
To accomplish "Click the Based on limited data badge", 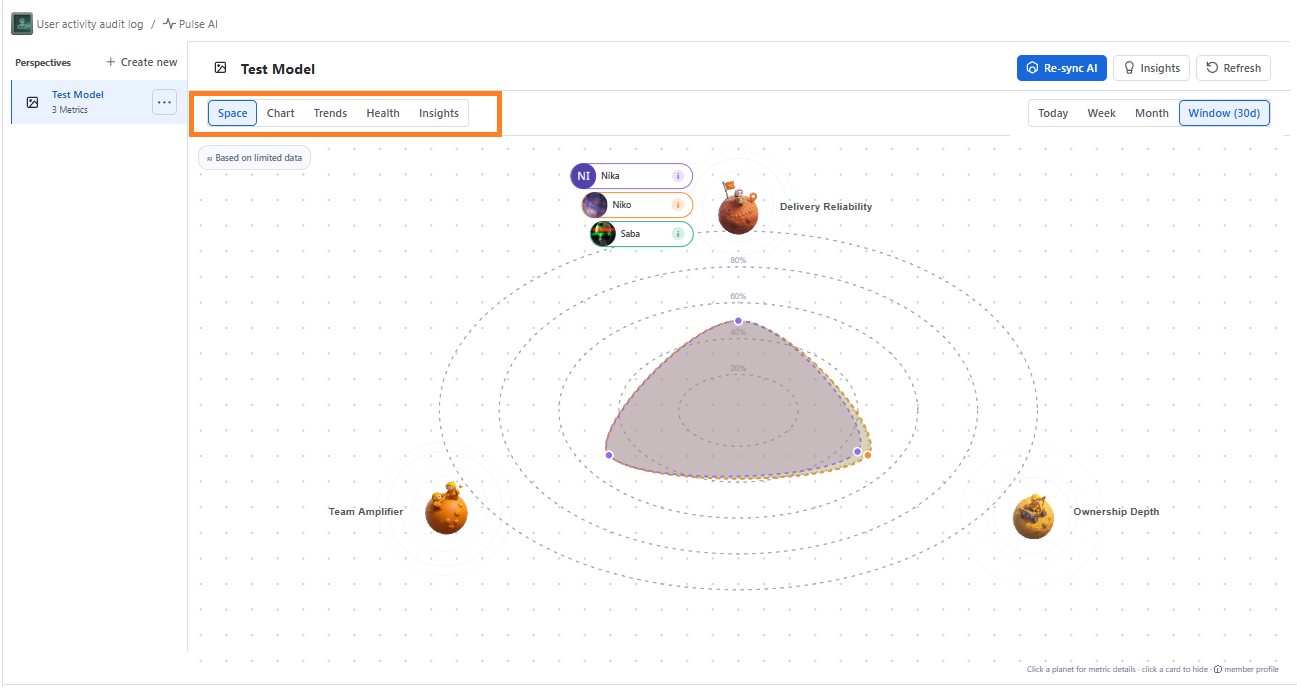I will 254,158.
